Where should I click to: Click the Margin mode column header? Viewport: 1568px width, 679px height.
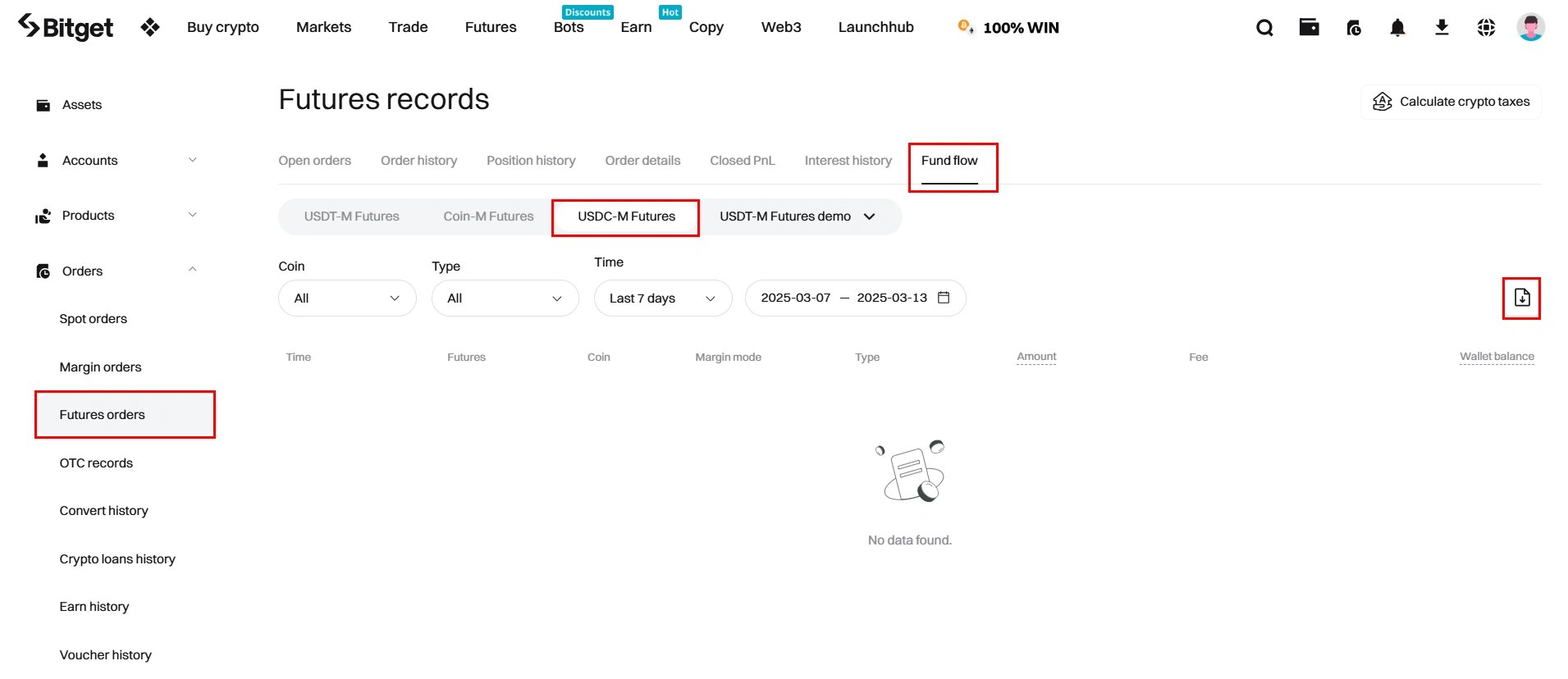tap(728, 358)
